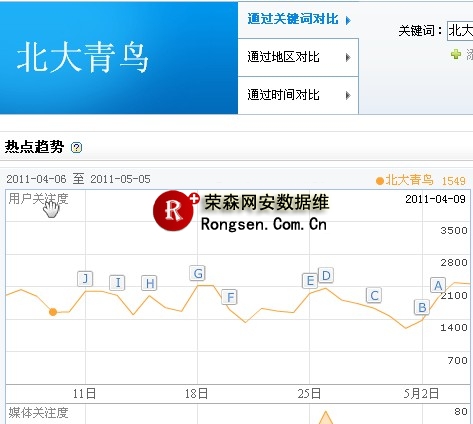Click the 热点趋势 section heading
This screenshot has width=473, height=424.
34,147
